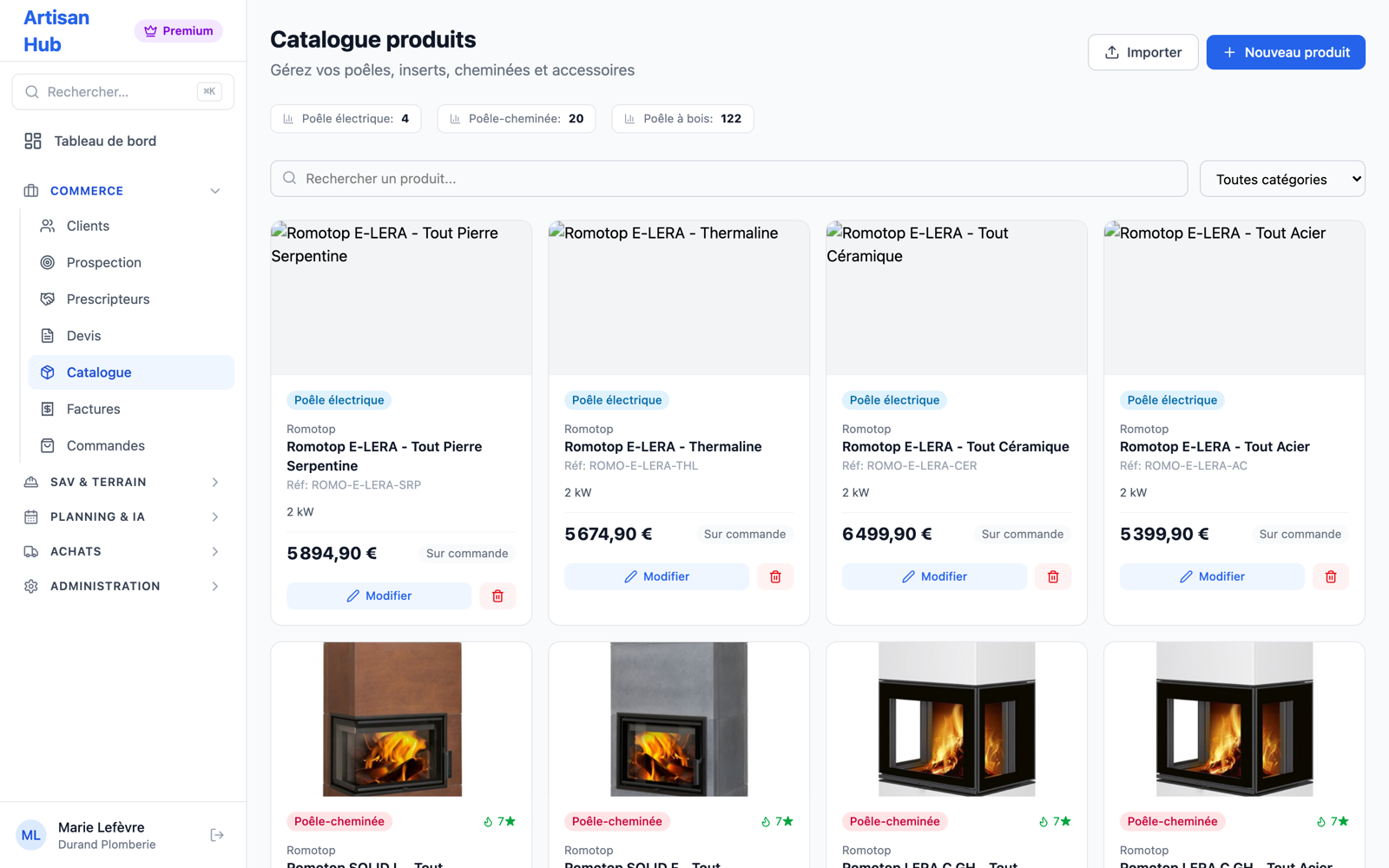Delete the Romotop E-LERA Tout Acier product

[x=1331, y=576]
